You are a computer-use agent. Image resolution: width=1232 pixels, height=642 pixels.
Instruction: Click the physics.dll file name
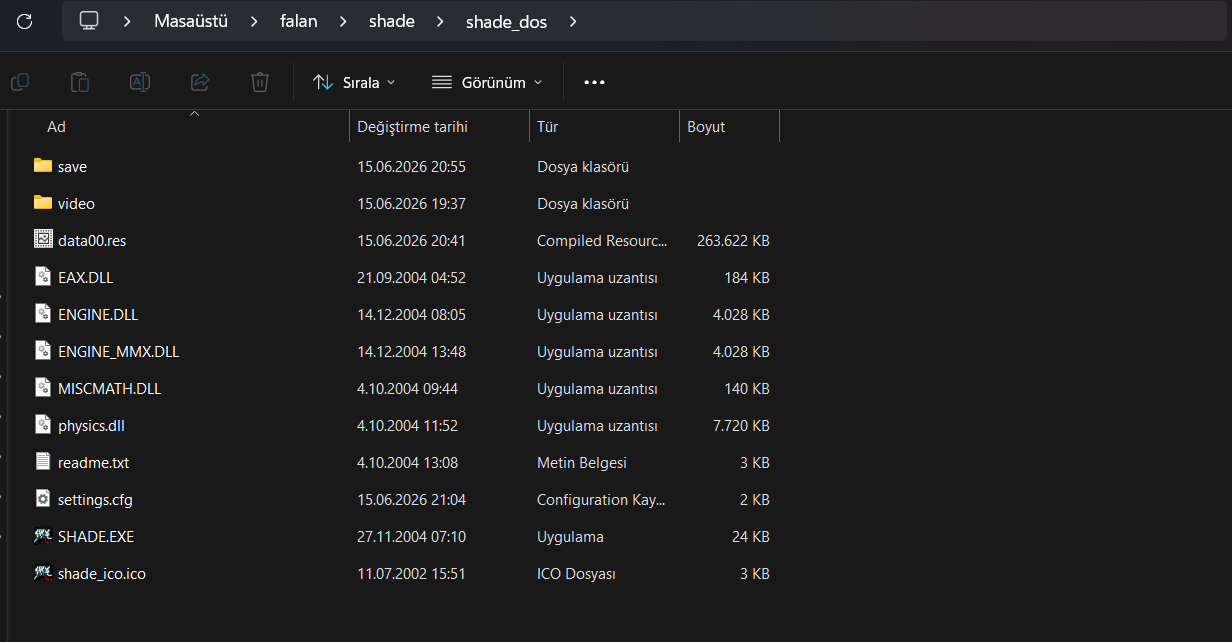[x=91, y=426]
